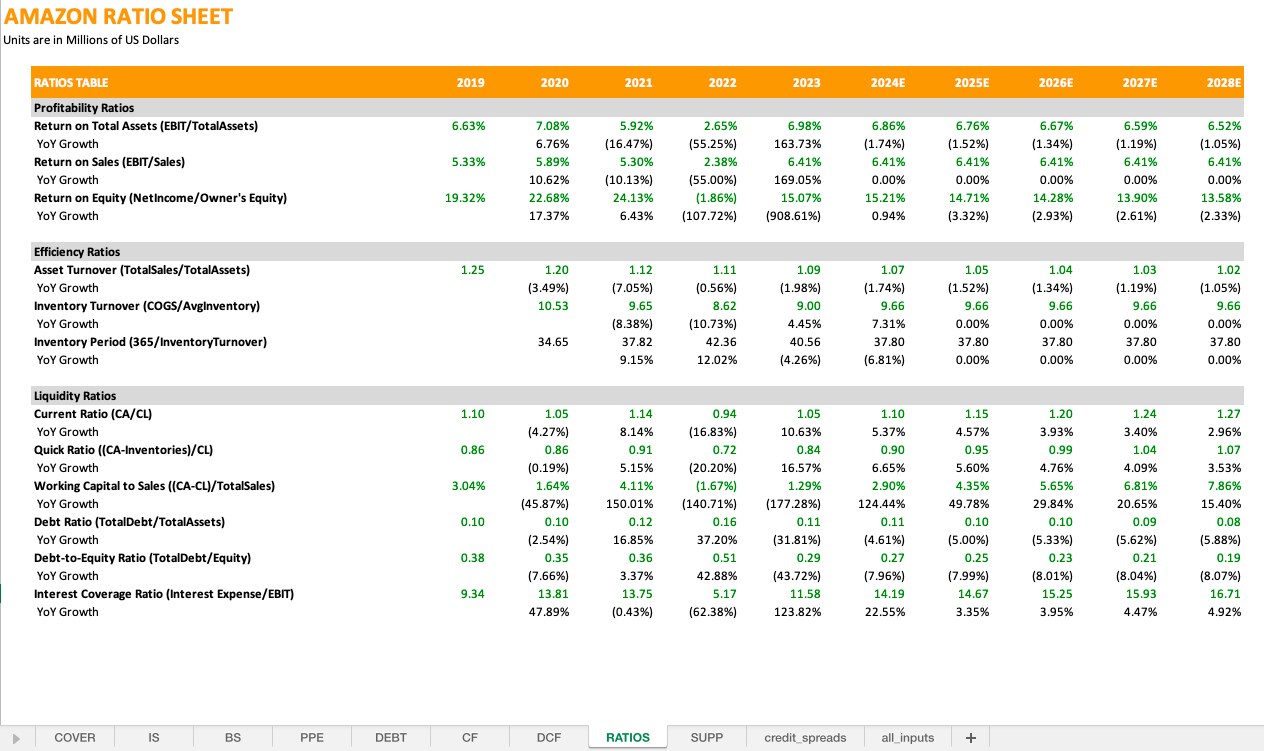Click the Current Ratio (CA/CL) row label
This screenshot has width=1264, height=751.
[93, 414]
